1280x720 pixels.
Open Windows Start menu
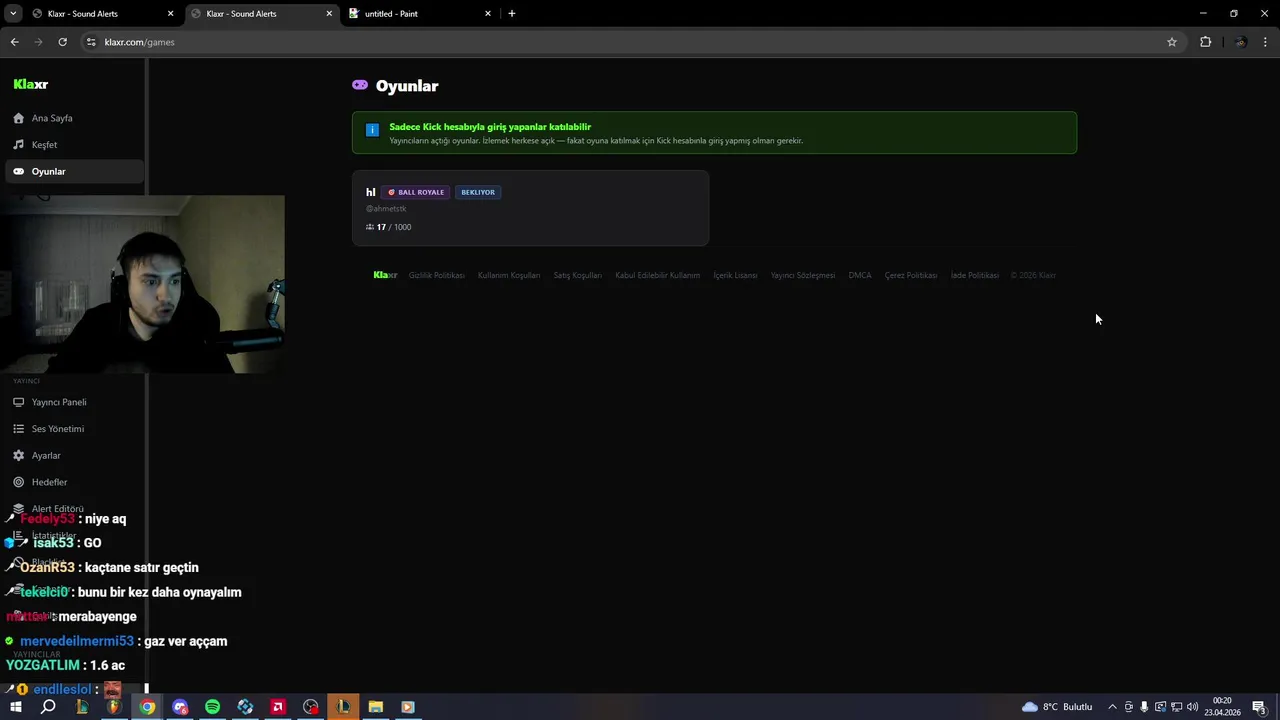tap(15, 707)
